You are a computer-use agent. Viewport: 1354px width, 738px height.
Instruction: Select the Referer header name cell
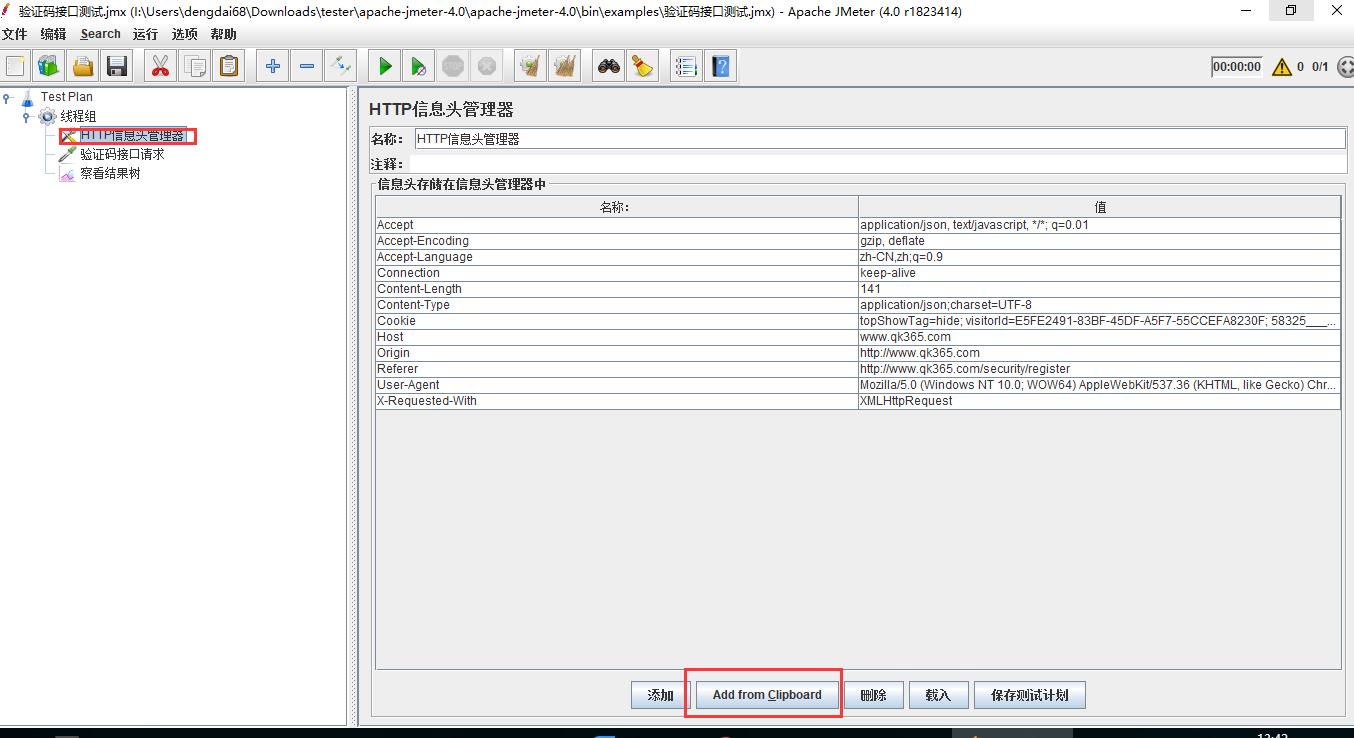617,369
